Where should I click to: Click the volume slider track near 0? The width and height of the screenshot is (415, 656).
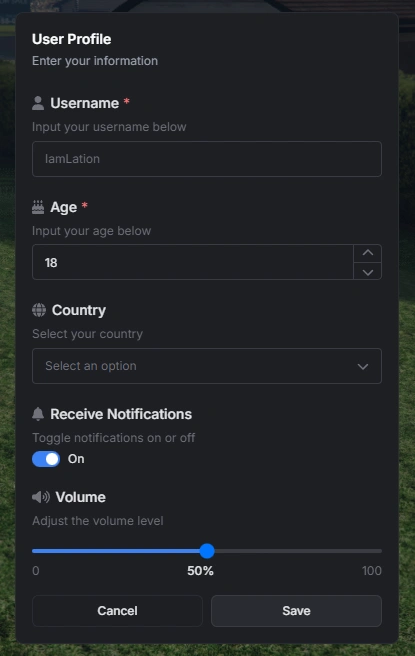[40, 551]
